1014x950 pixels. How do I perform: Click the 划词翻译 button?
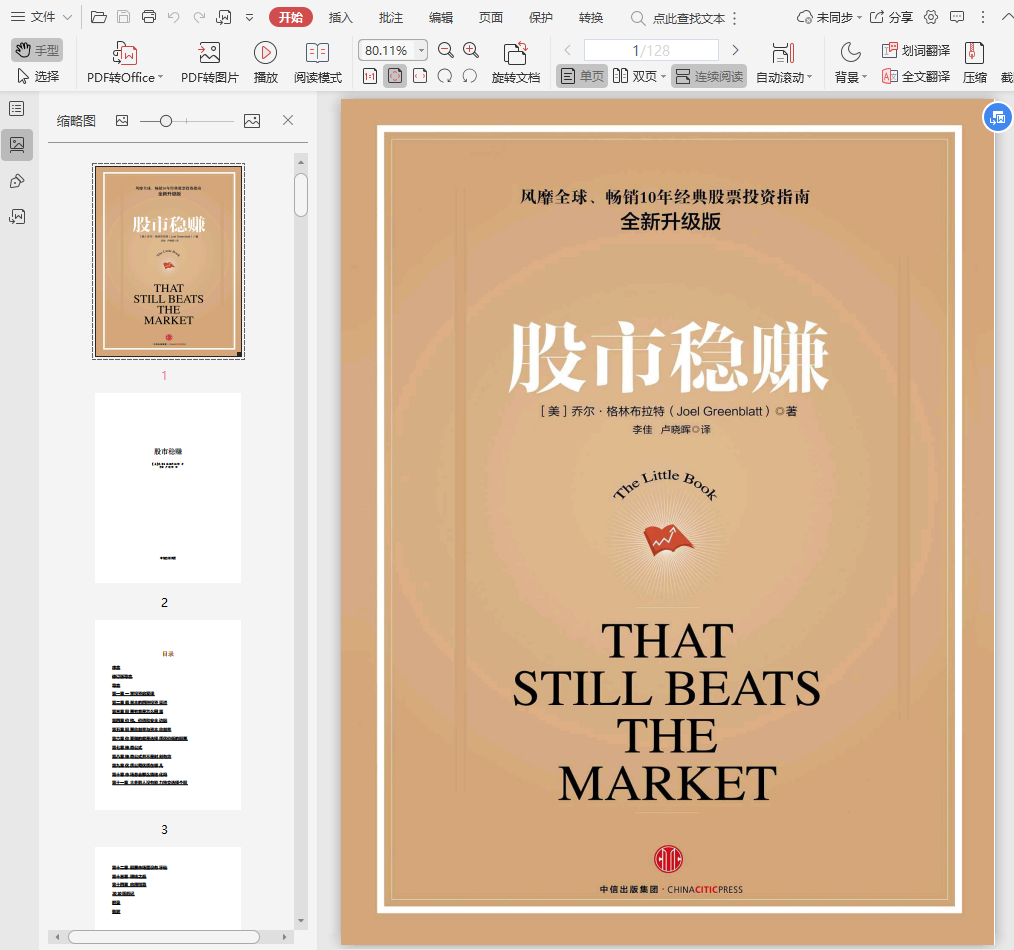[x=916, y=50]
